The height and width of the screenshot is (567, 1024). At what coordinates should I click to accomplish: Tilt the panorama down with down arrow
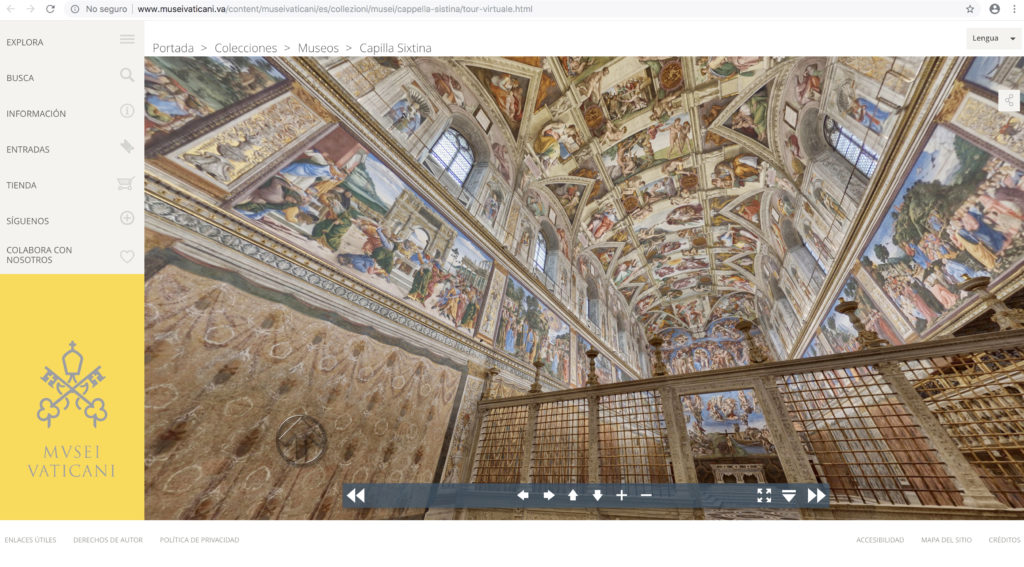coord(597,496)
